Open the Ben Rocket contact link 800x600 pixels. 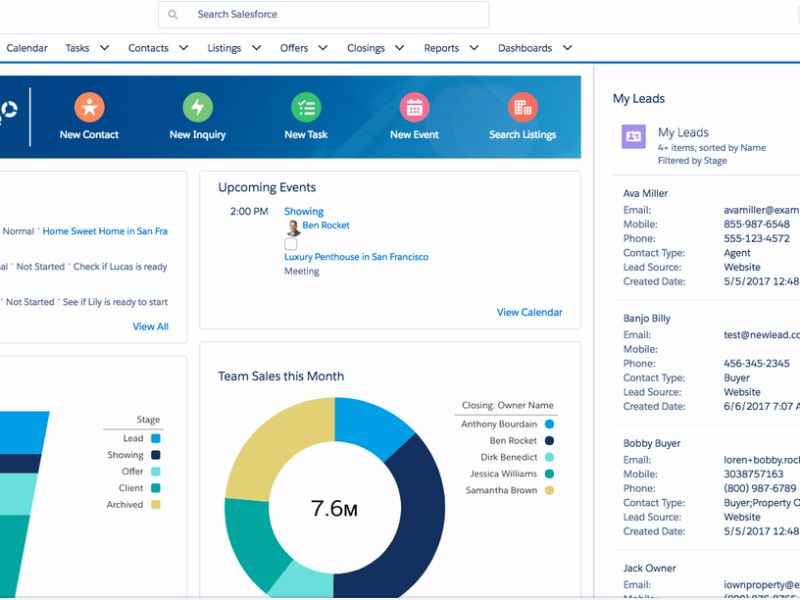pyautogui.click(x=326, y=225)
